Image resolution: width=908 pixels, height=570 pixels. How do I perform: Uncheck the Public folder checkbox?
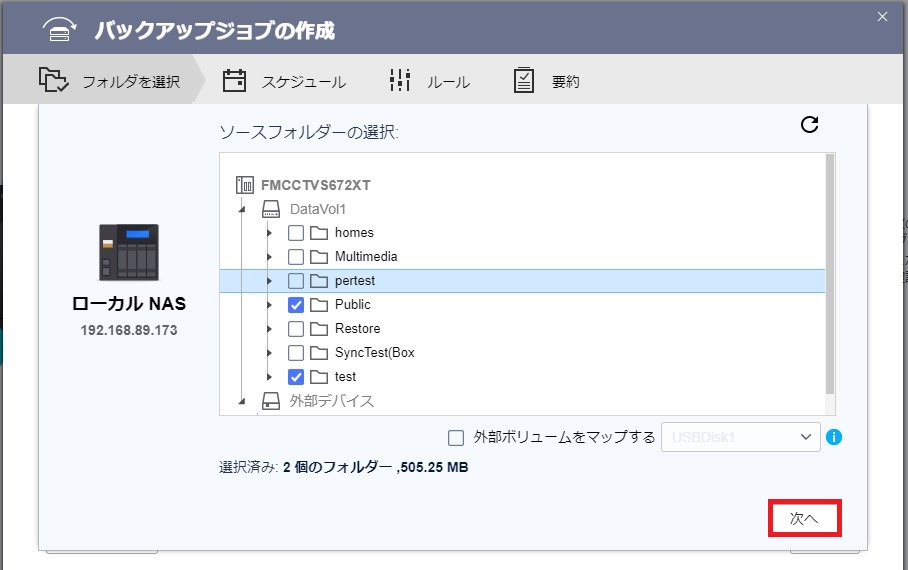pos(296,305)
